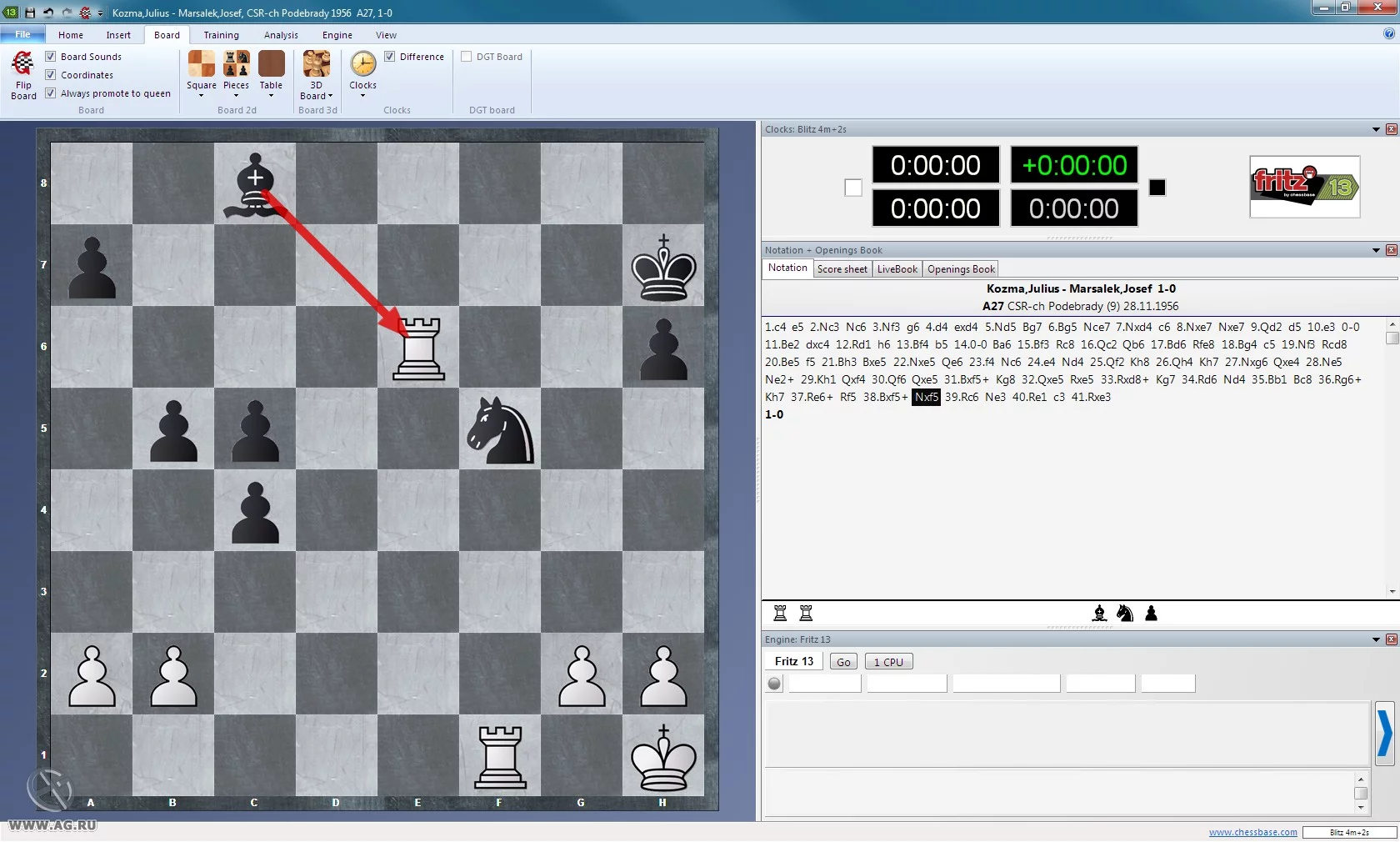This screenshot has height=842, width=1400.
Task: Click the Flip Board icon
Action: 23,63
